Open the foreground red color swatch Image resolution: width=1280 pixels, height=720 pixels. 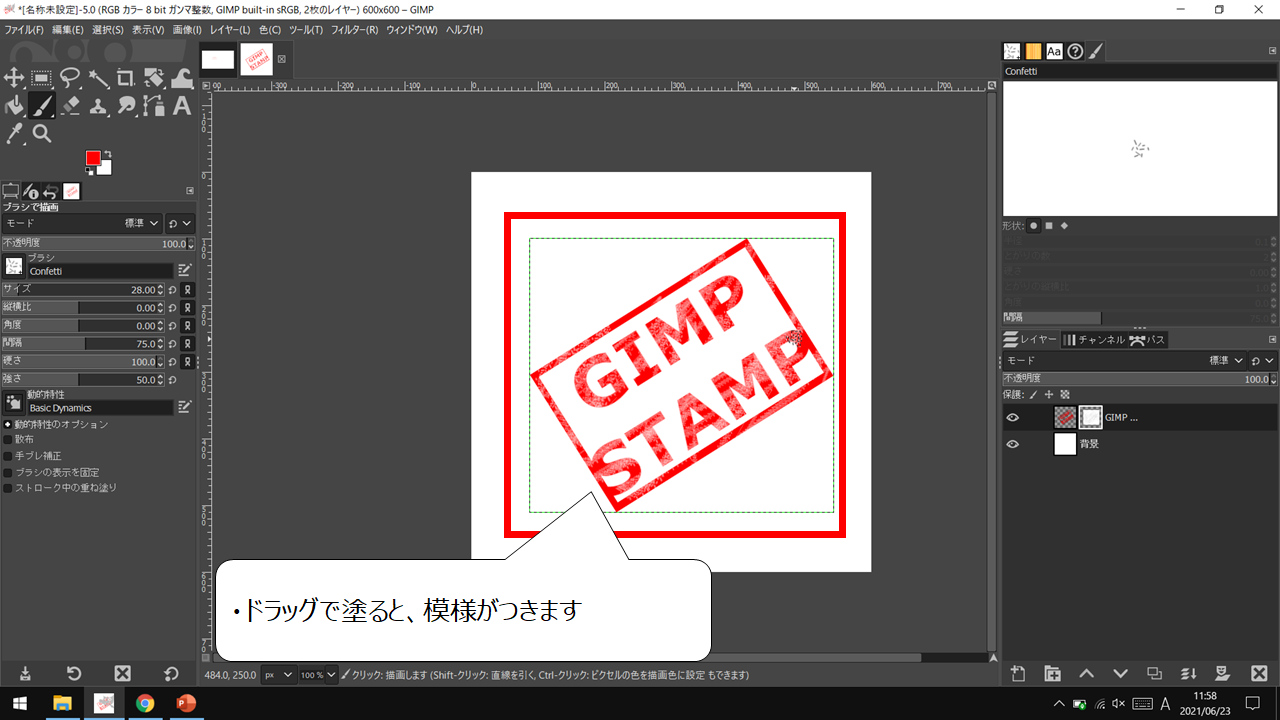93,158
